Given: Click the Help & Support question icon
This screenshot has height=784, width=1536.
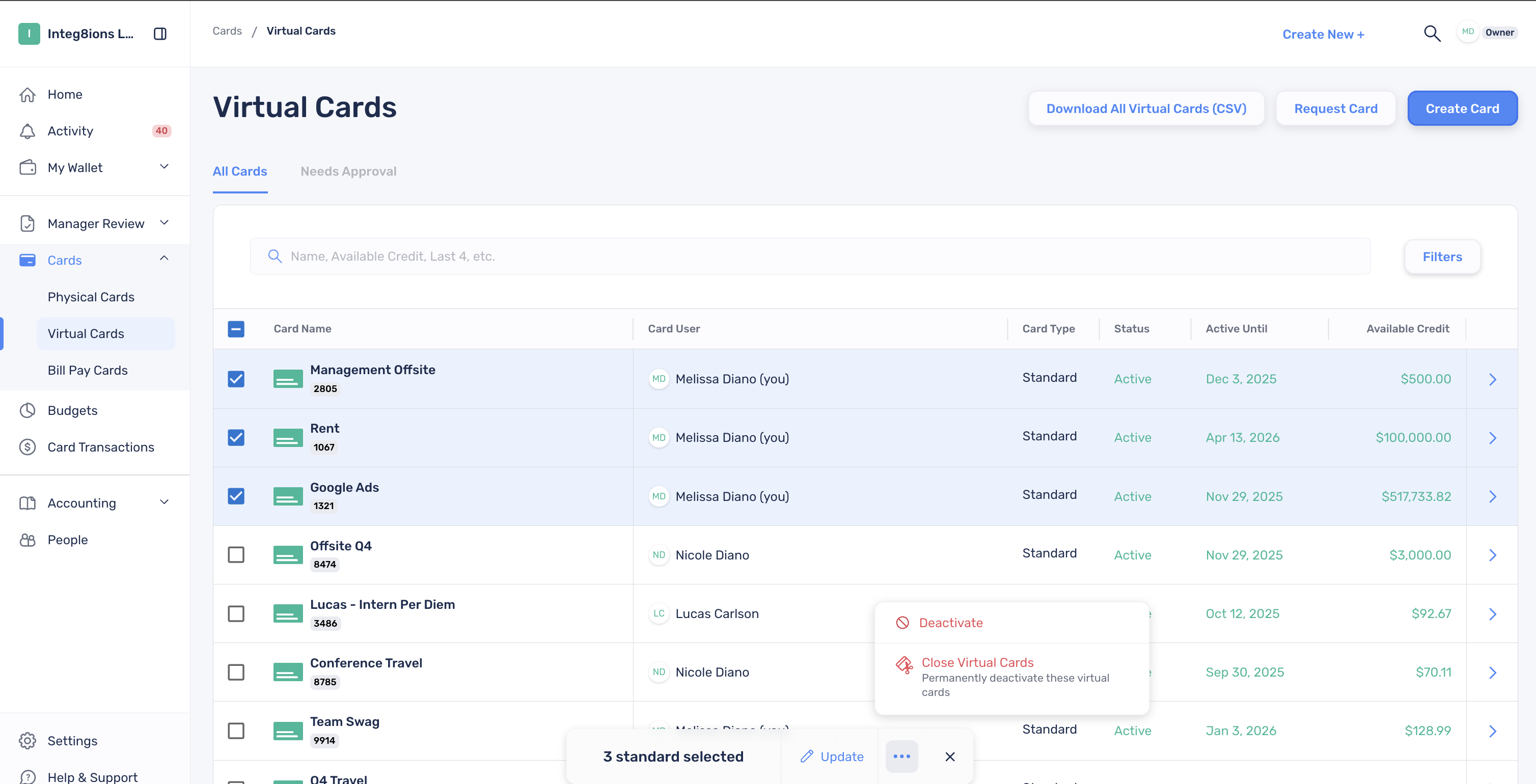Looking at the screenshot, I should (28, 777).
